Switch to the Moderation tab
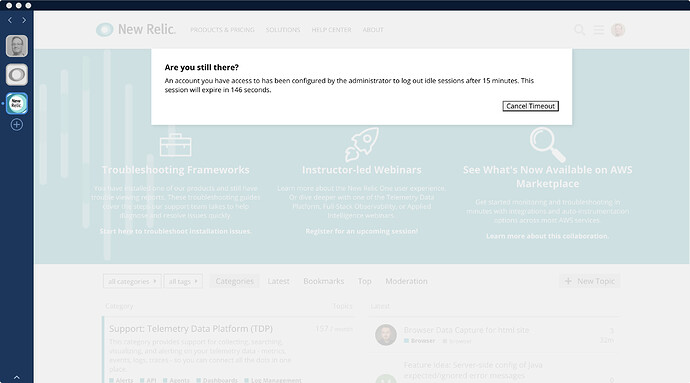Image resolution: width=690 pixels, height=383 pixels. 406,281
